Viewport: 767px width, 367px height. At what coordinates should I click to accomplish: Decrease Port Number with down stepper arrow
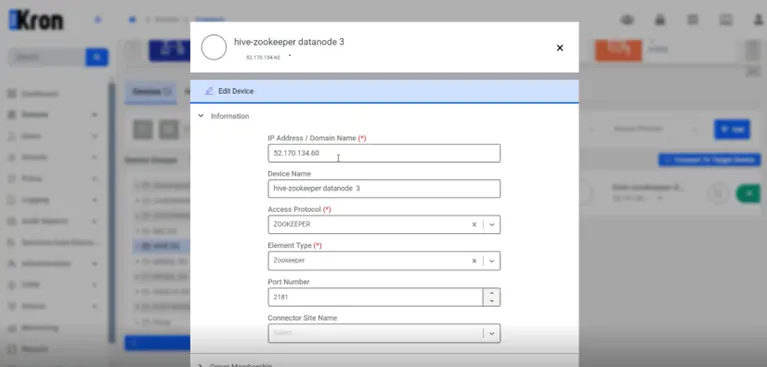(492, 301)
